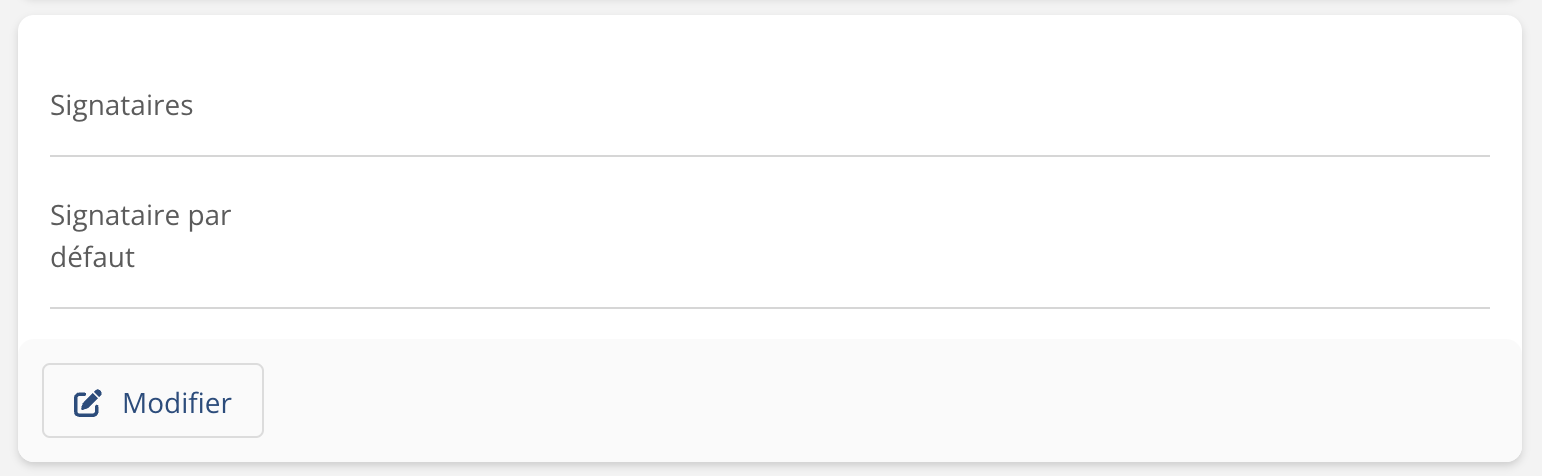This screenshot has width=1542, height=476.
Task: Click the divider line under Signataires
Action: pos(770,156)
